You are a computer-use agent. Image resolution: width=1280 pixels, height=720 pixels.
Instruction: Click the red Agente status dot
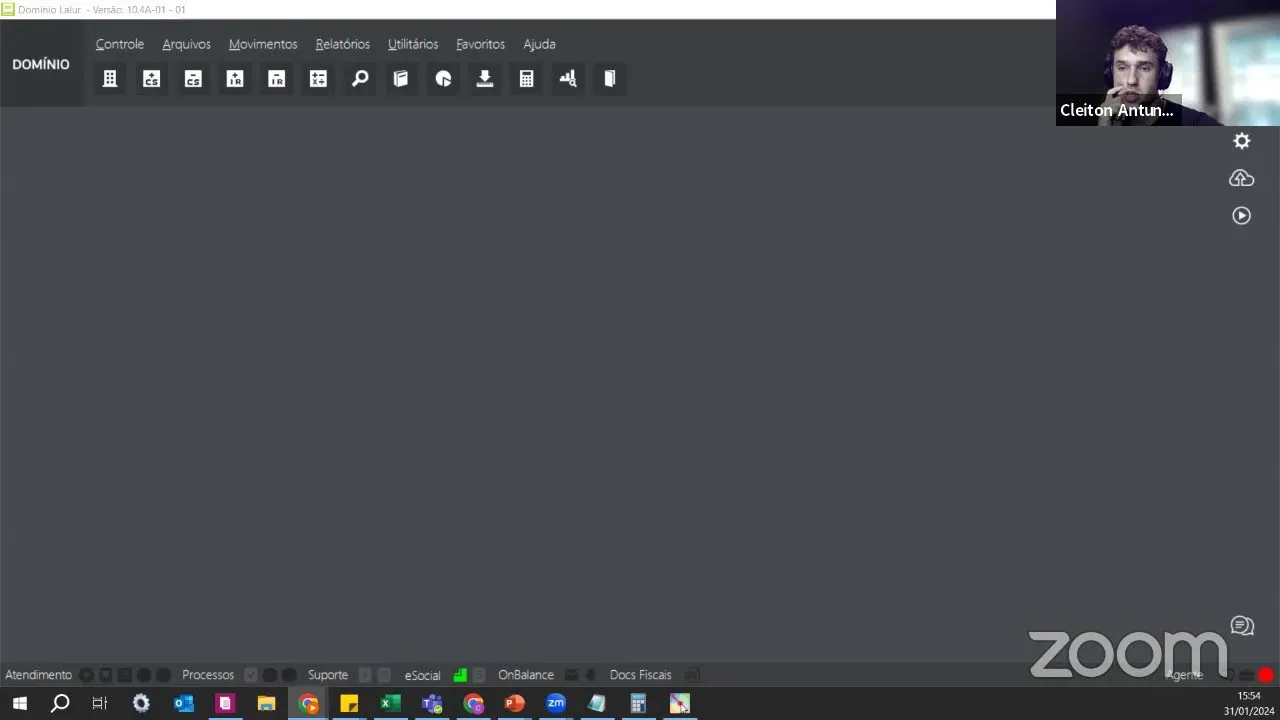click(1266, 675)
